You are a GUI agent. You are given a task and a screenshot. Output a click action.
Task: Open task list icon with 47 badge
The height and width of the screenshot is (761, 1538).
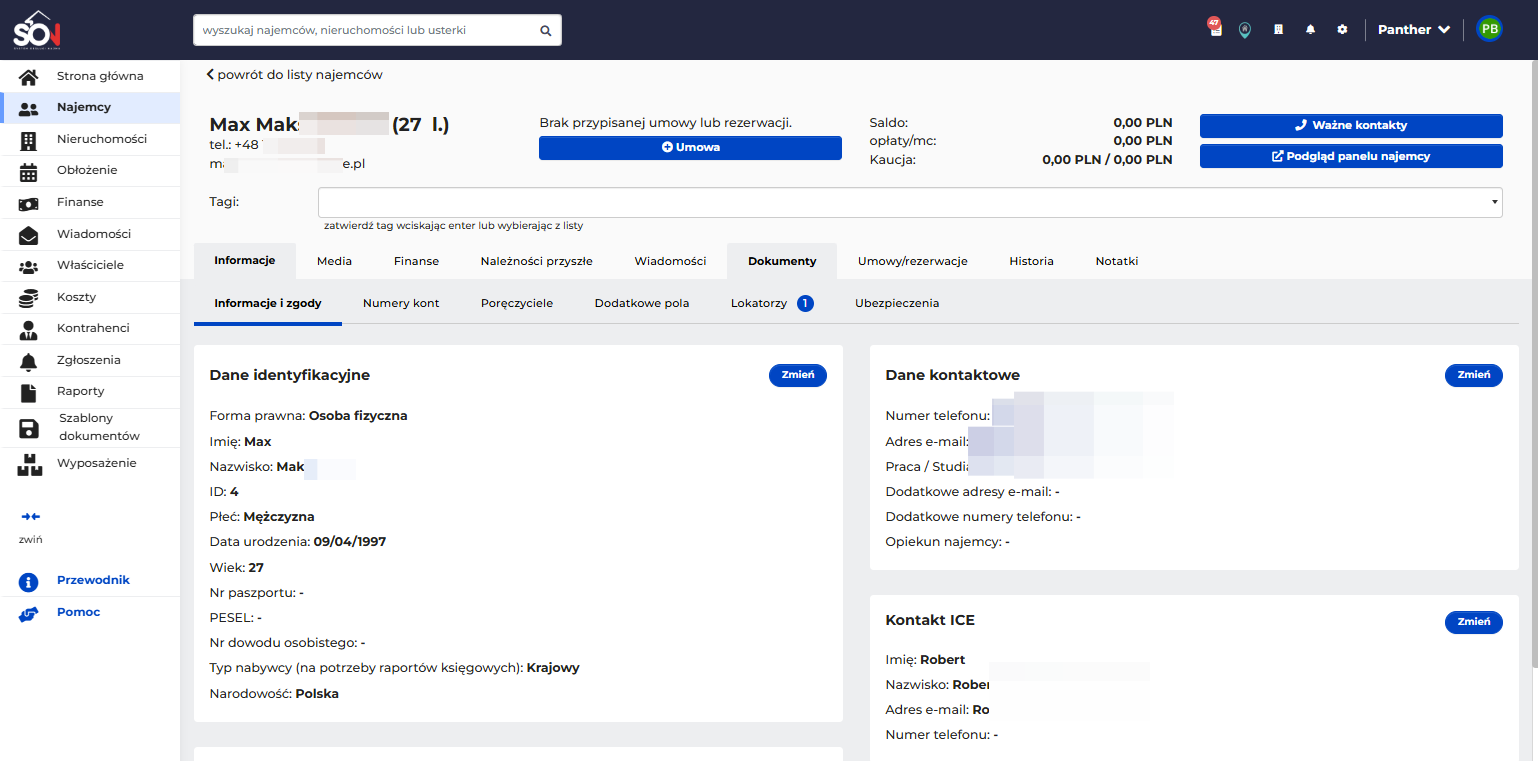[1215, 28]
